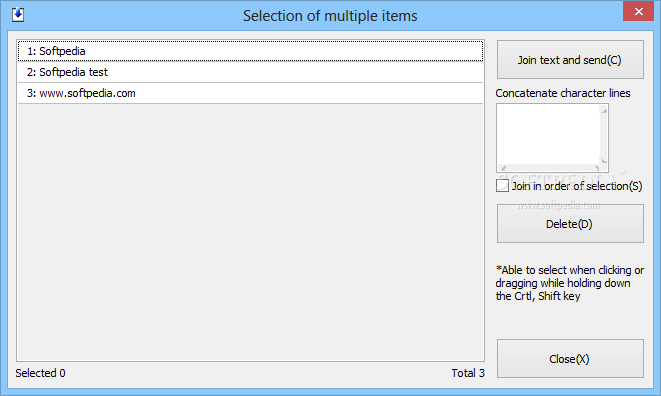Click the Close(X) button
The width and height of the screenshot is (661, 396).
[570, 358]
